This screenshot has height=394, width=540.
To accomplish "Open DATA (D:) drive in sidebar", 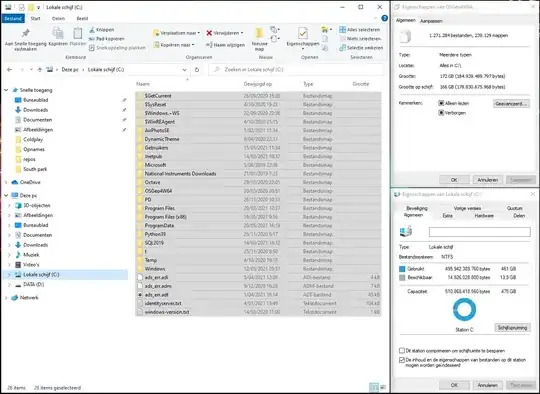I will pyautogui.click(x=33, y=284).
